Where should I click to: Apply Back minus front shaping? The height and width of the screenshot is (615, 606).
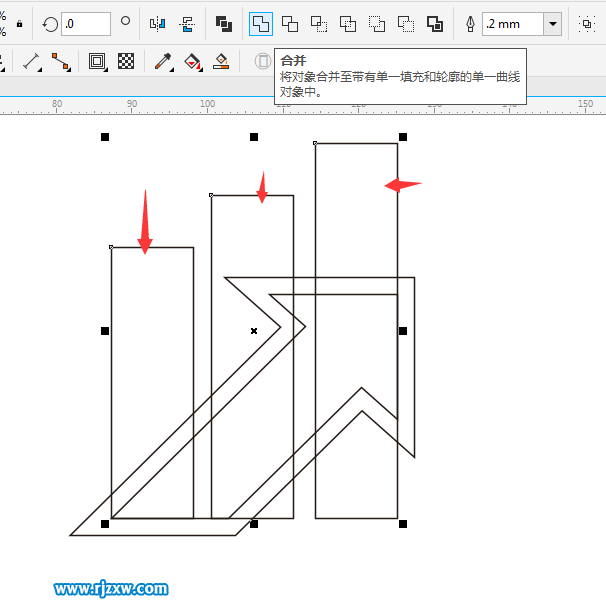point(406,23)
